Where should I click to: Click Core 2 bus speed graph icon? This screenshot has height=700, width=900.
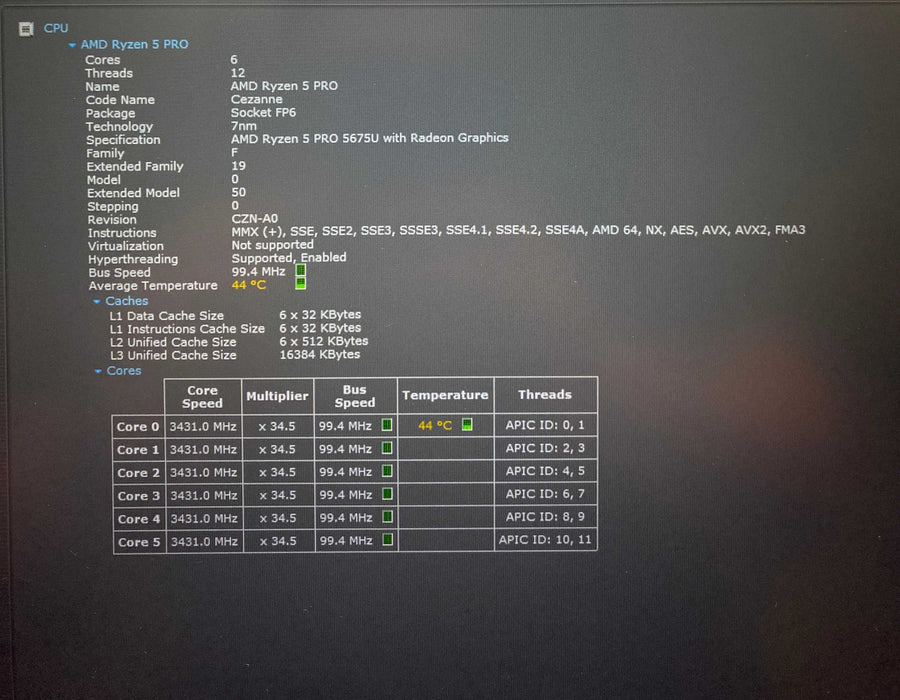coord(387,471)
